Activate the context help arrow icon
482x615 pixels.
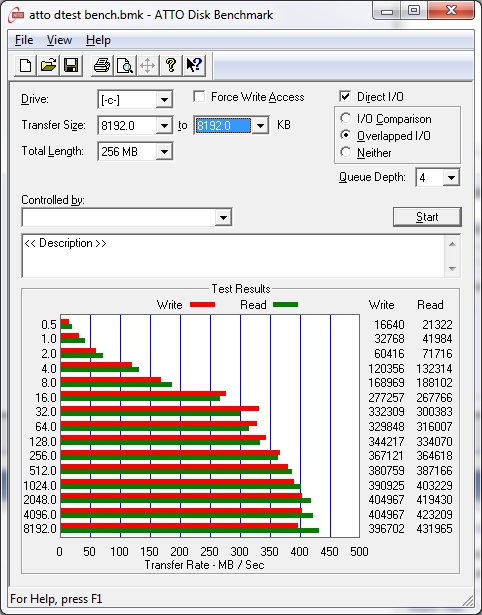[194, 65]
